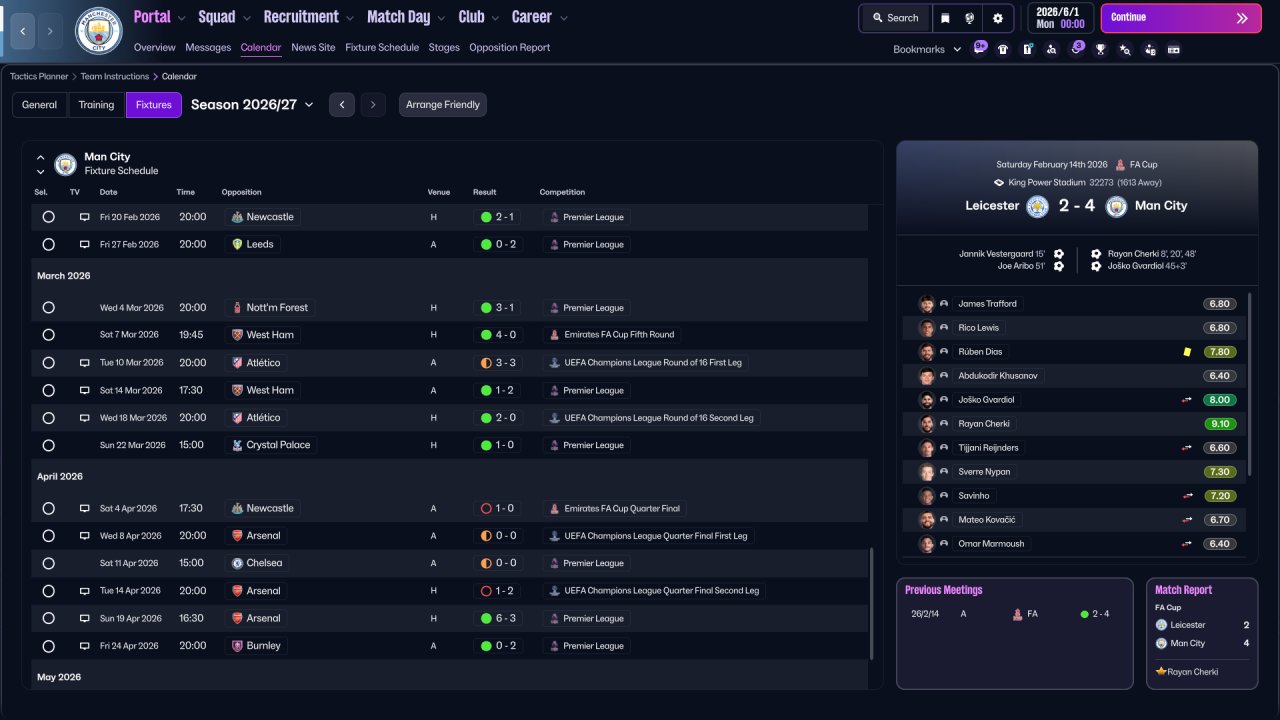Image resolution: width=1280 pixels, height=720 pixels.
Task: Open the News Site tab
Action: pos(313,47)
